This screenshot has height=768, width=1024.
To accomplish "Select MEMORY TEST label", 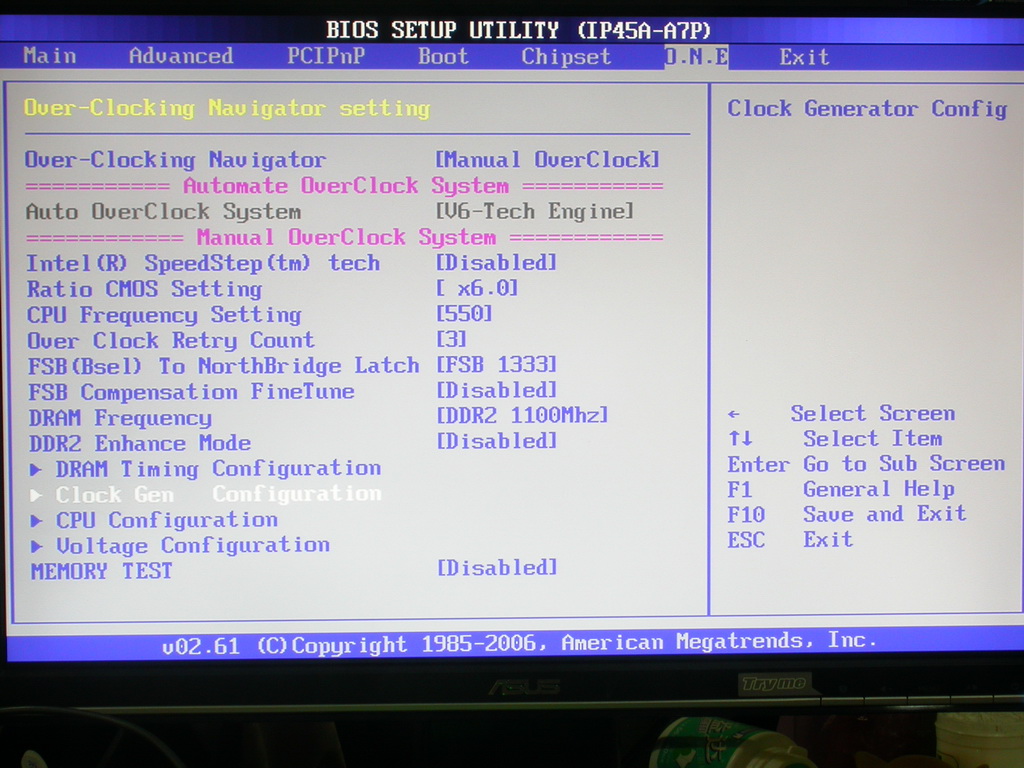I will click(101, 571).
